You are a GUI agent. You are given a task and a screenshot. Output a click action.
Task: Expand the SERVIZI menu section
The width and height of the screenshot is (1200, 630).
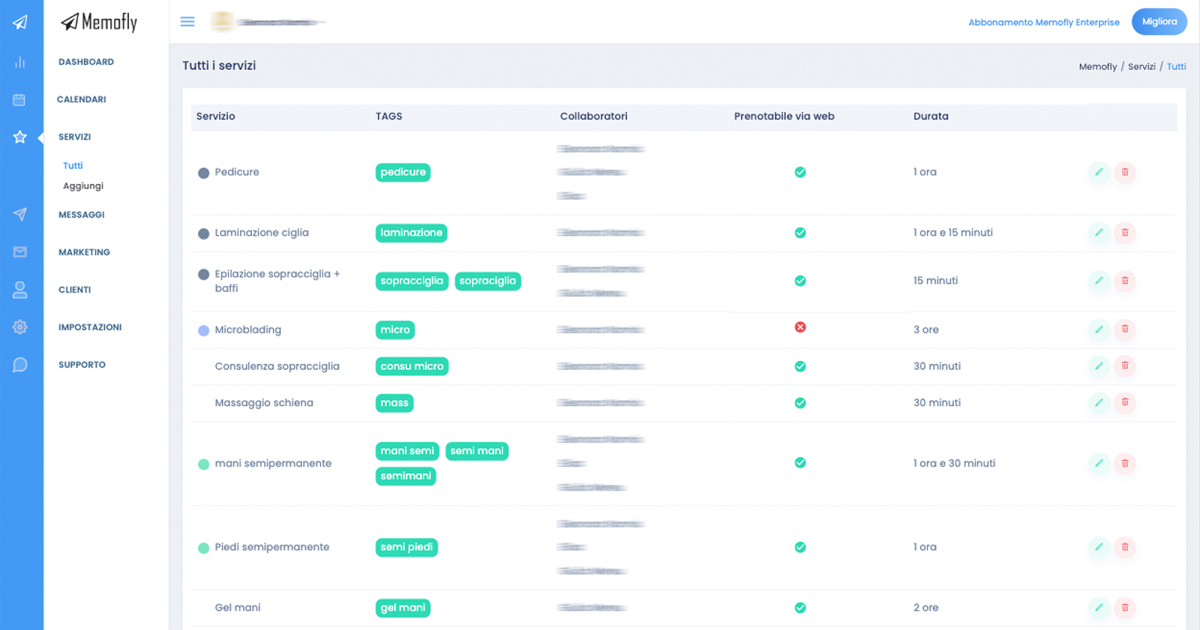point(75,137)
